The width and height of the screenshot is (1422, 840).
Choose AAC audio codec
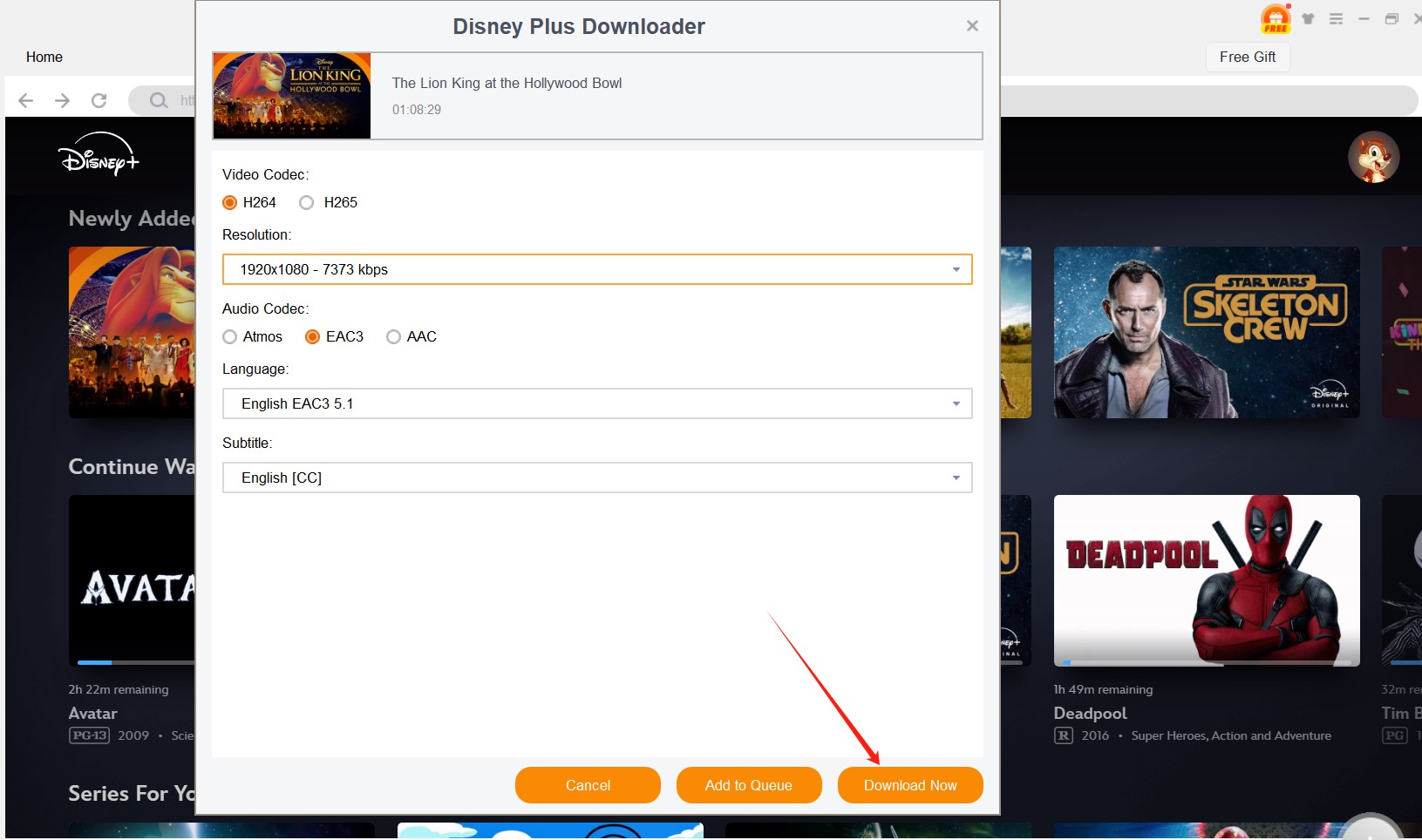[x=393, y=336]
